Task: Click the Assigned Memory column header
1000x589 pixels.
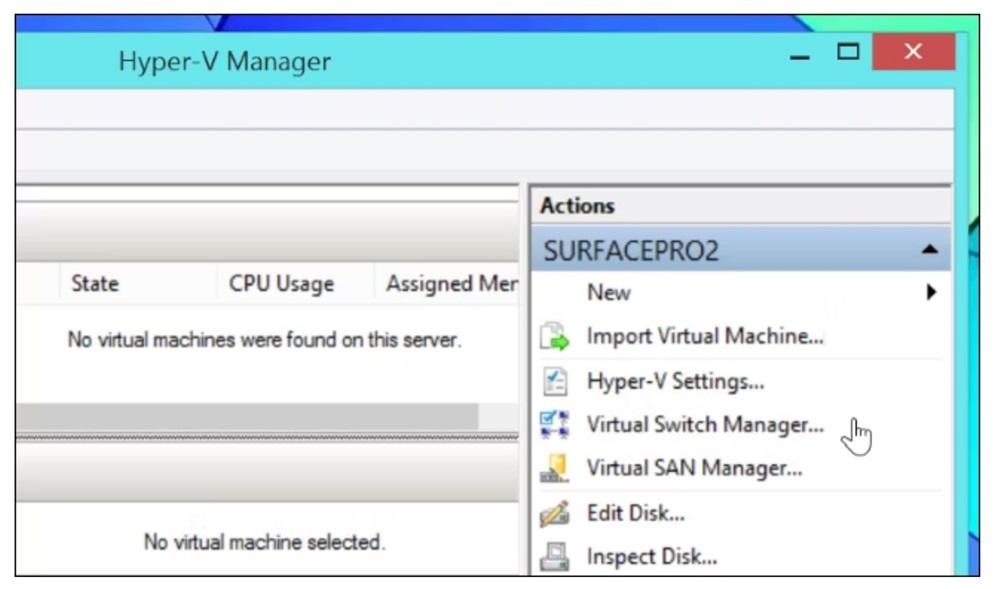Action: (x=450, y=284)
